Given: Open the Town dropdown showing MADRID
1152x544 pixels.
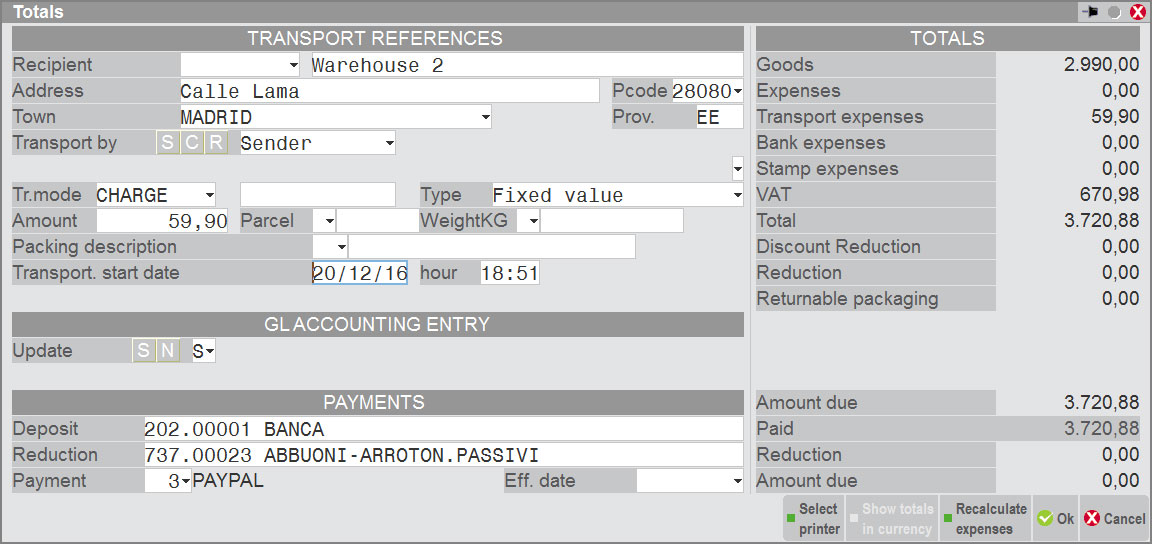Looking at the screenshot, I should (x=486, y=117).
